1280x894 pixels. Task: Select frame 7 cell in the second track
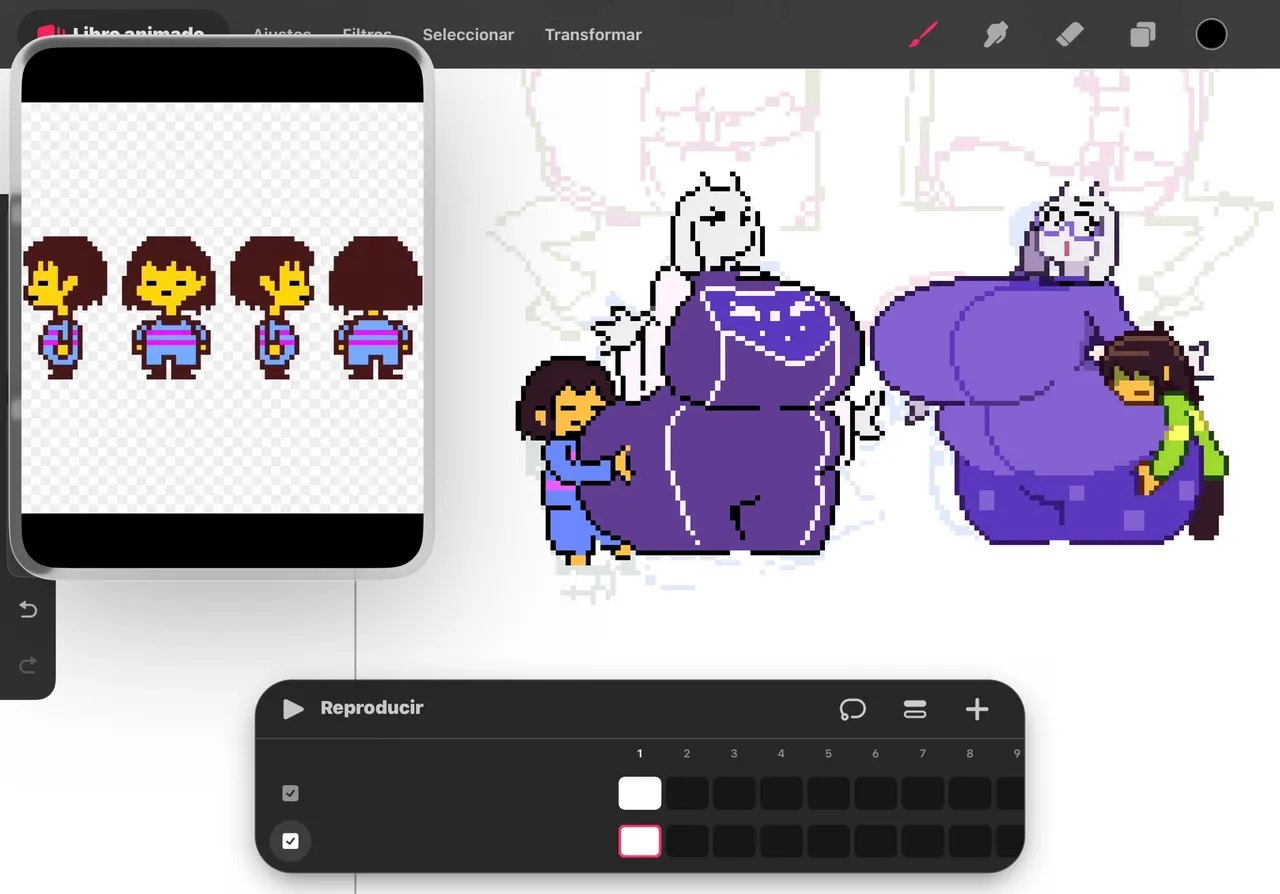pyautogui.click(x=922, y=841)
